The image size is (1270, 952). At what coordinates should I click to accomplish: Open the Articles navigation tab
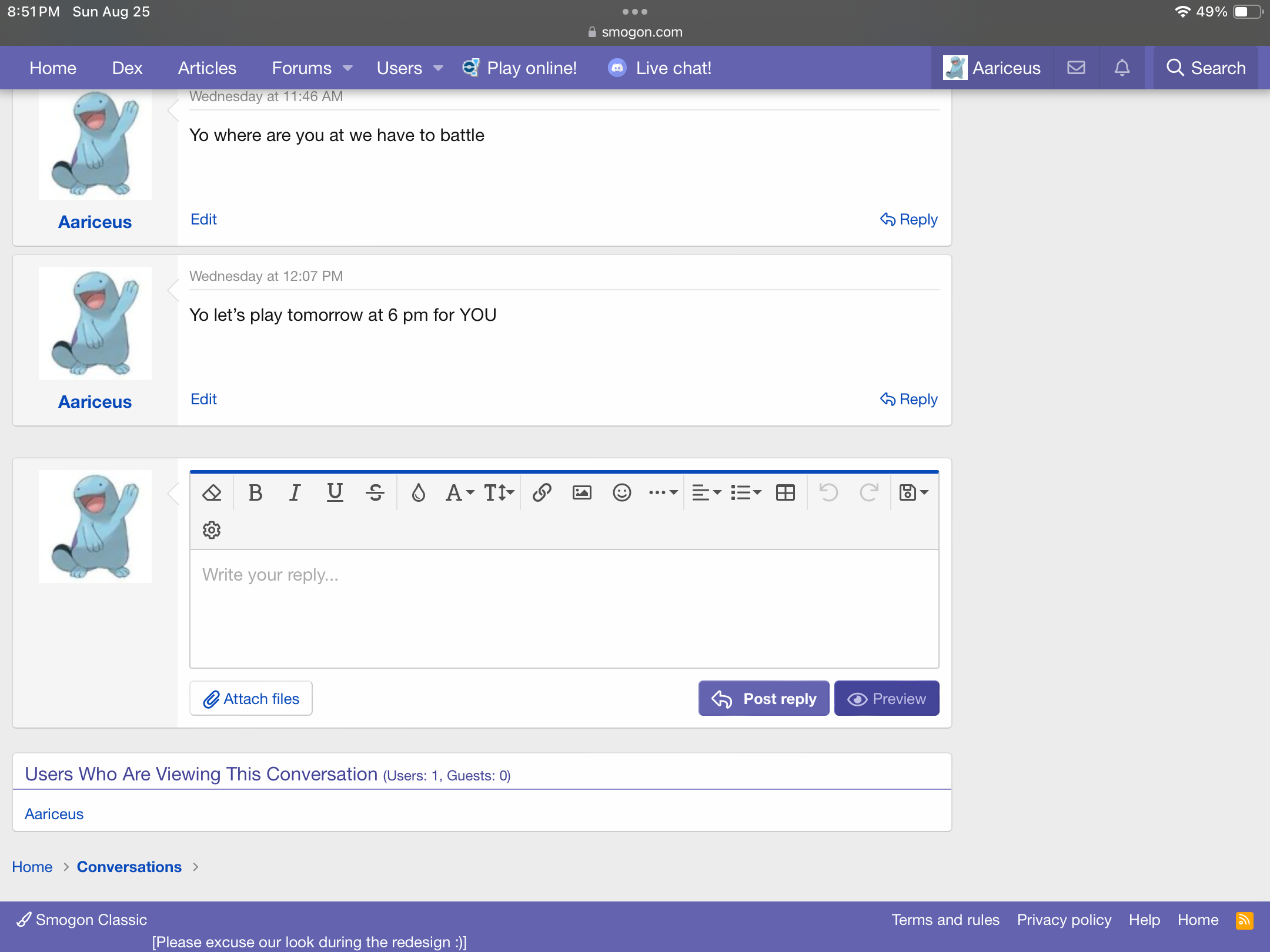point(207,68)
